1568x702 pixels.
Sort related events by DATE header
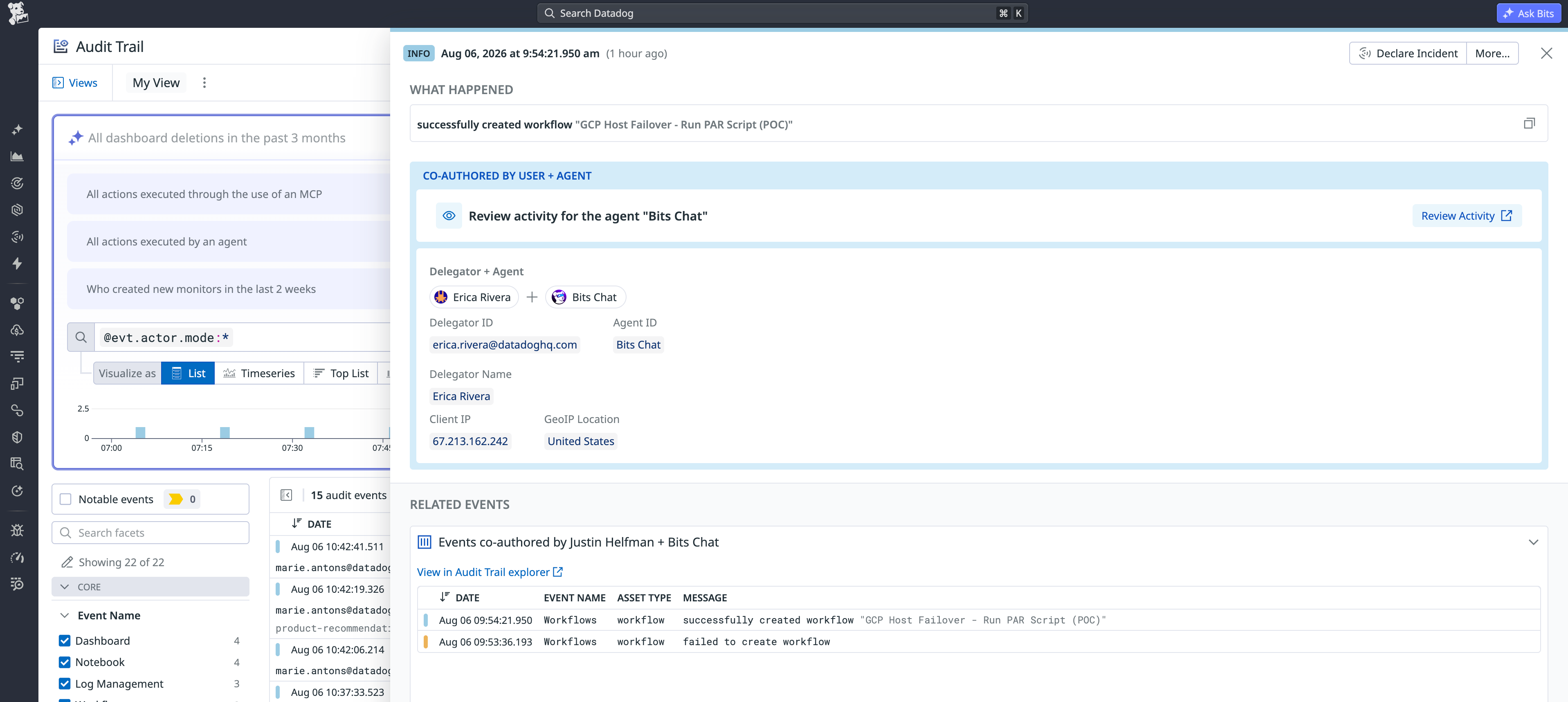pos(460,598)
